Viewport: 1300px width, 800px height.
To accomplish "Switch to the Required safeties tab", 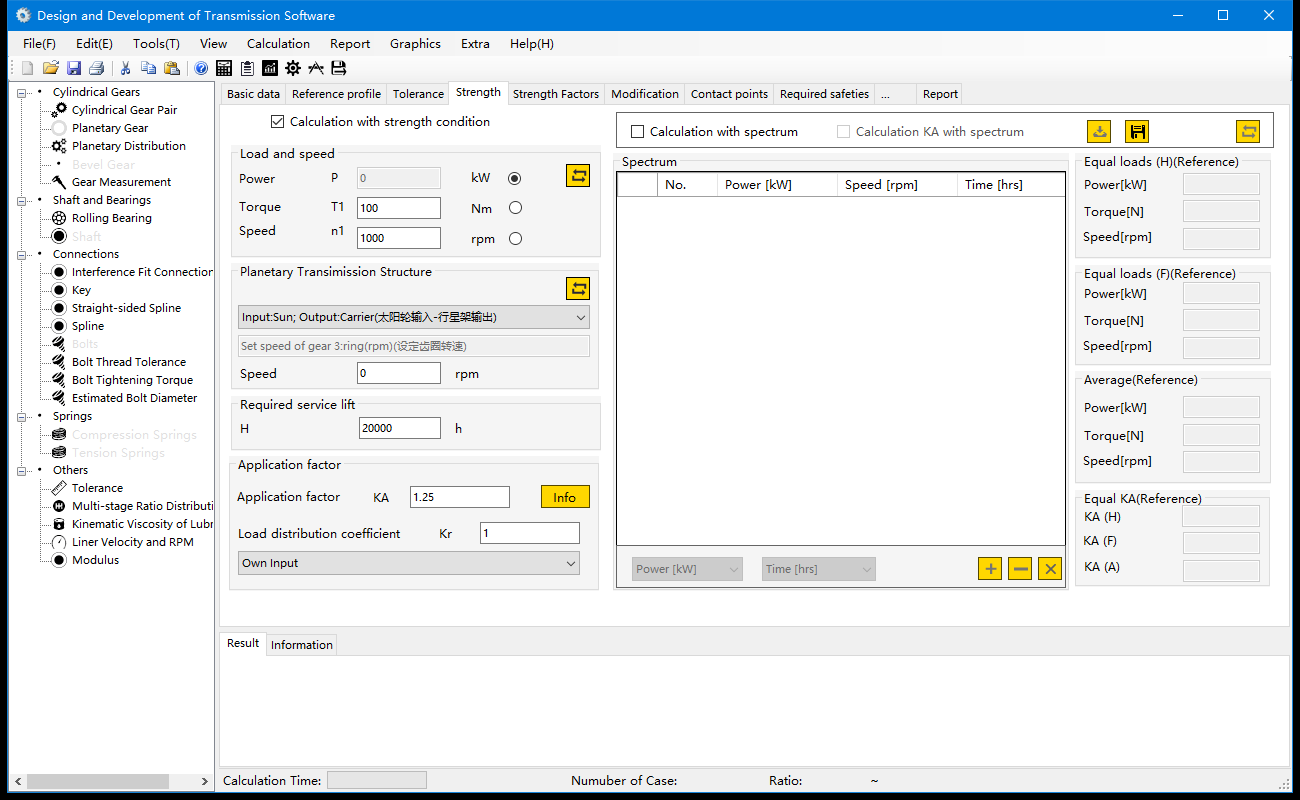I will (825, 94).
